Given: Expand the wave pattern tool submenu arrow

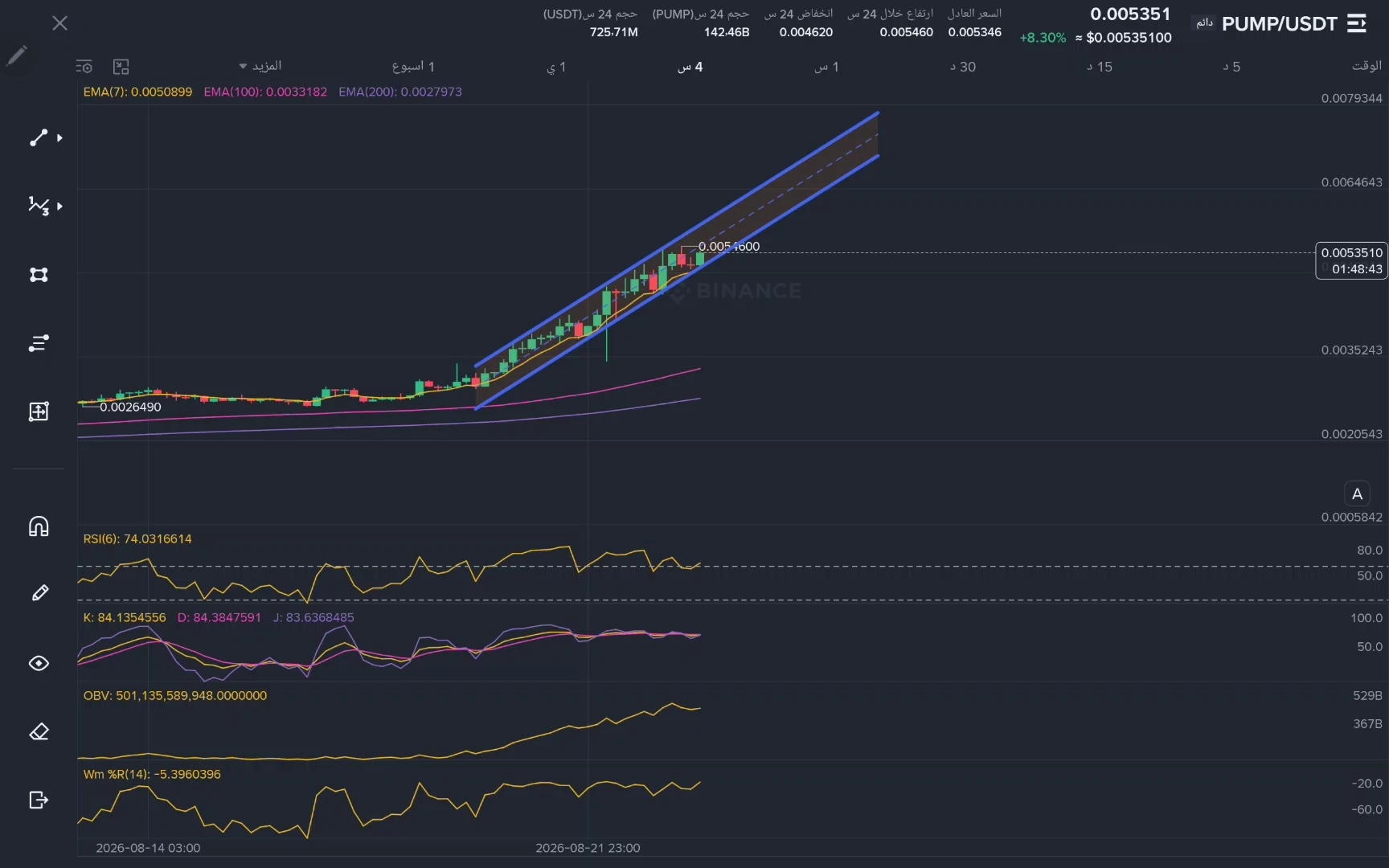Looking at the screenshot, I should tap(59, 206).
